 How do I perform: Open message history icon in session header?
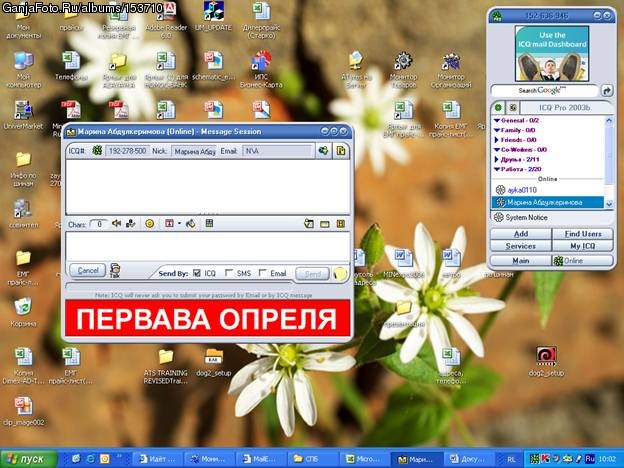pyautogui.click(x=341, y=151)
